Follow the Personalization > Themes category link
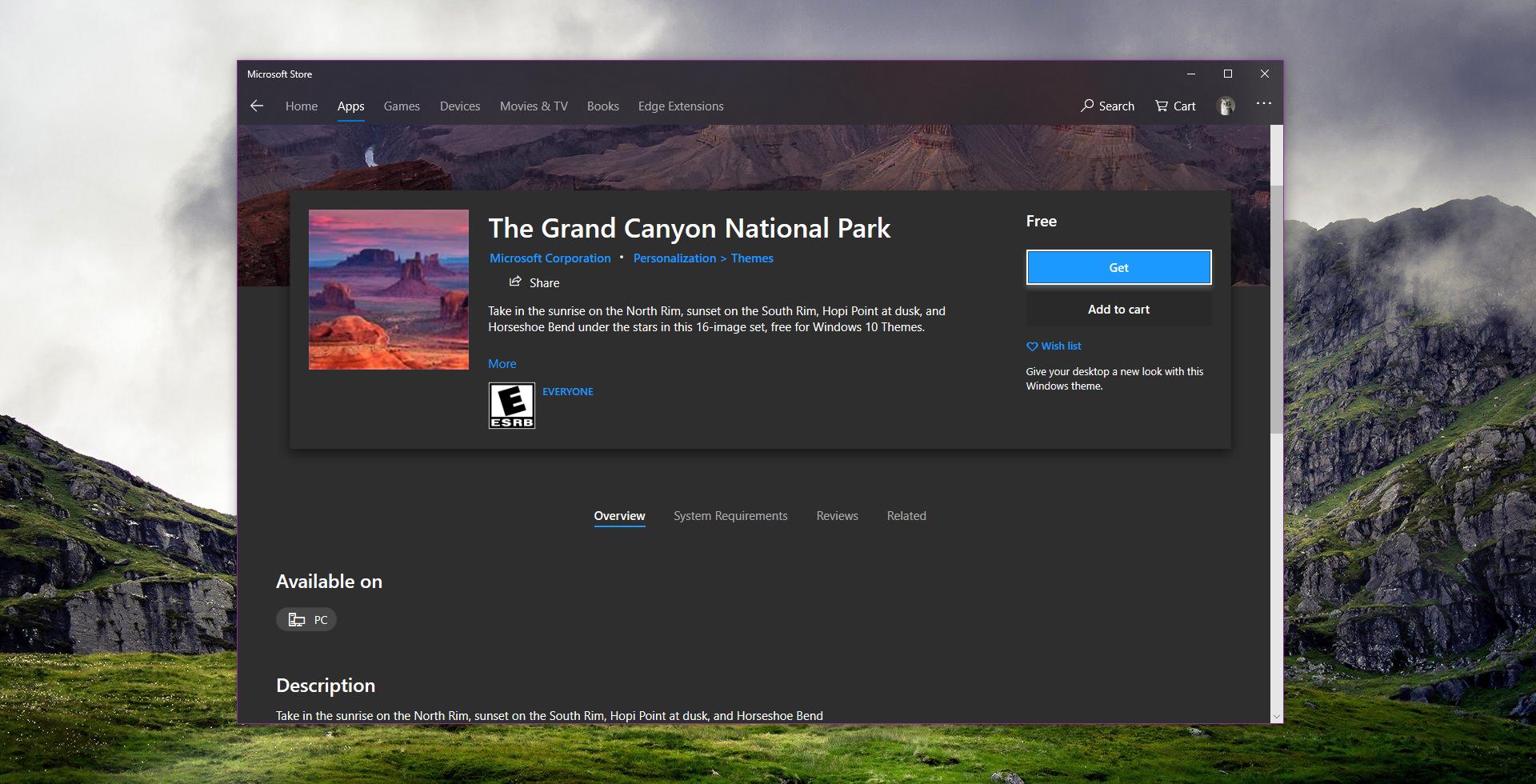This screenshot has height=784, width=1536. pos(702,258)
